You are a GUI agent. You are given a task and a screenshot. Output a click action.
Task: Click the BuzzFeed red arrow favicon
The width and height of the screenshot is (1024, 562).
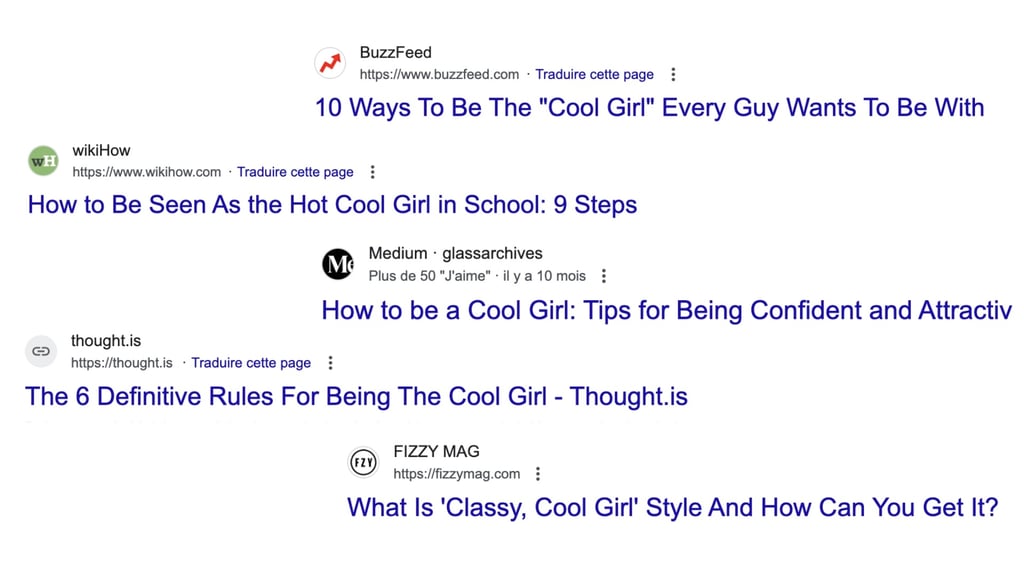point(330,64)
